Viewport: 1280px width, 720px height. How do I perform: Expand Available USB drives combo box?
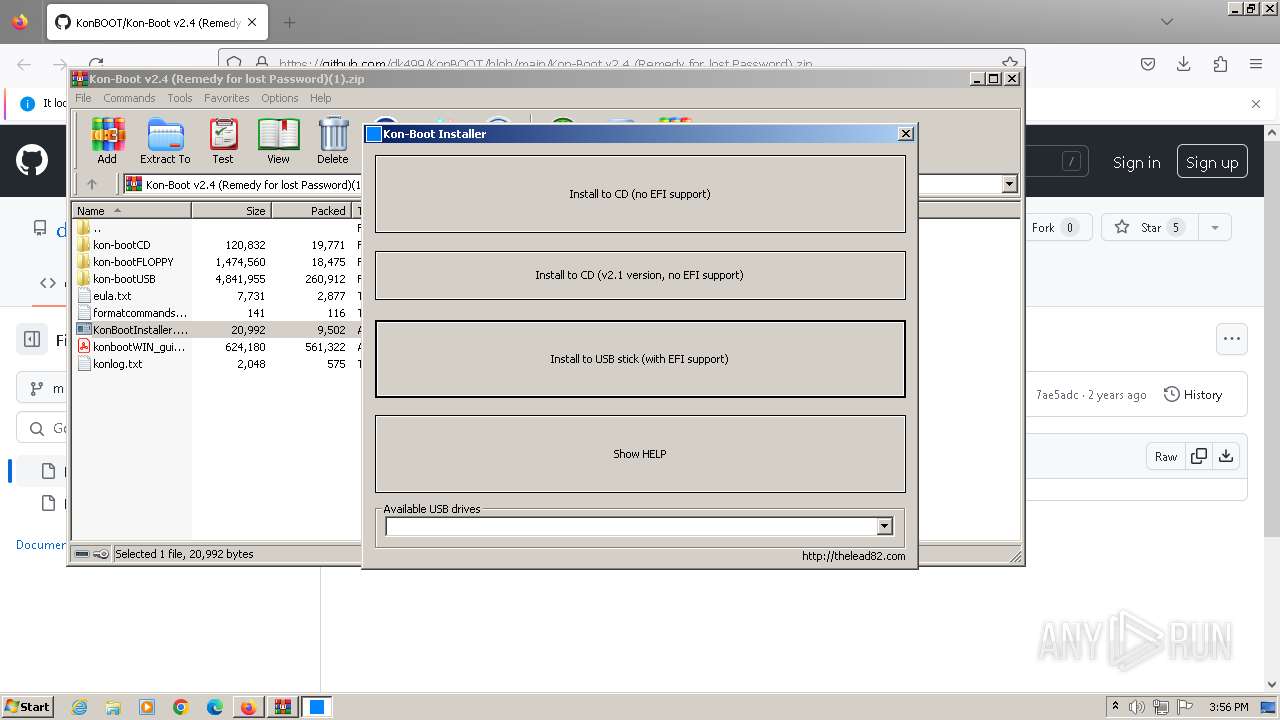pos(884,526)
